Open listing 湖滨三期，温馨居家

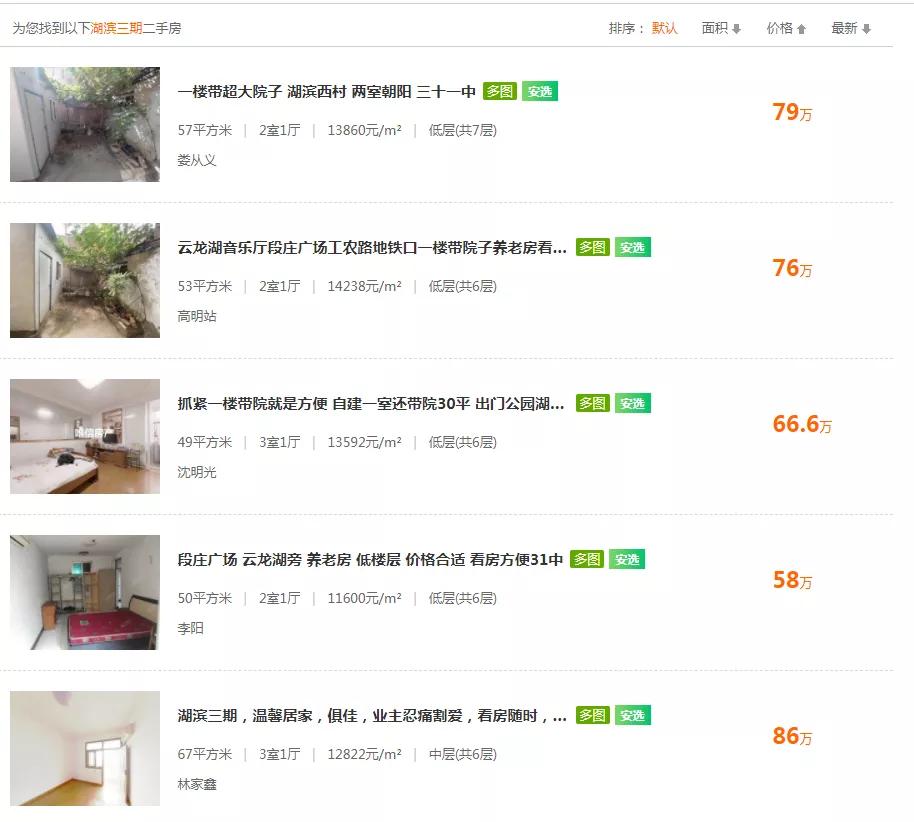point(372,716)
